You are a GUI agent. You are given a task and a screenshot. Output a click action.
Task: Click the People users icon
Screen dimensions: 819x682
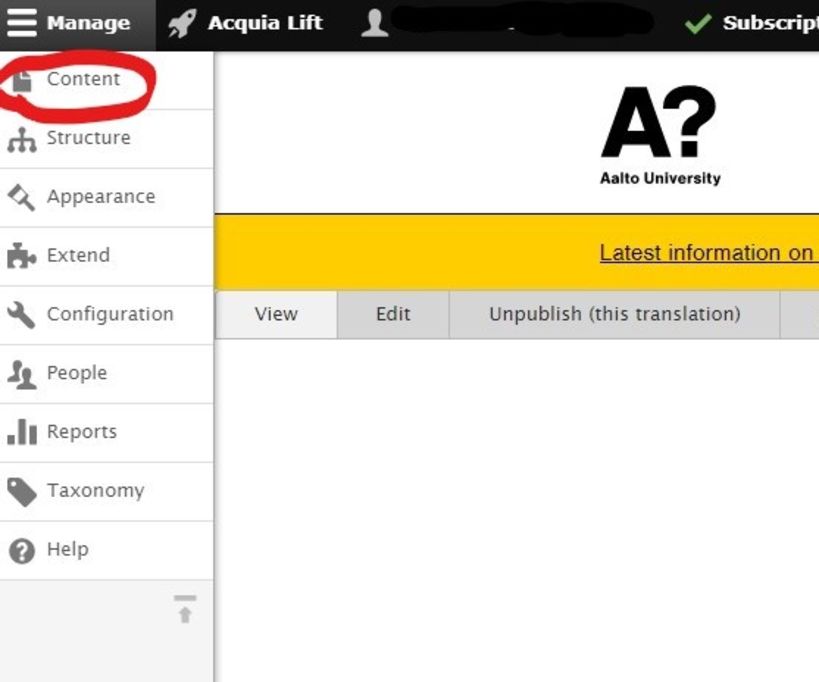21,374
